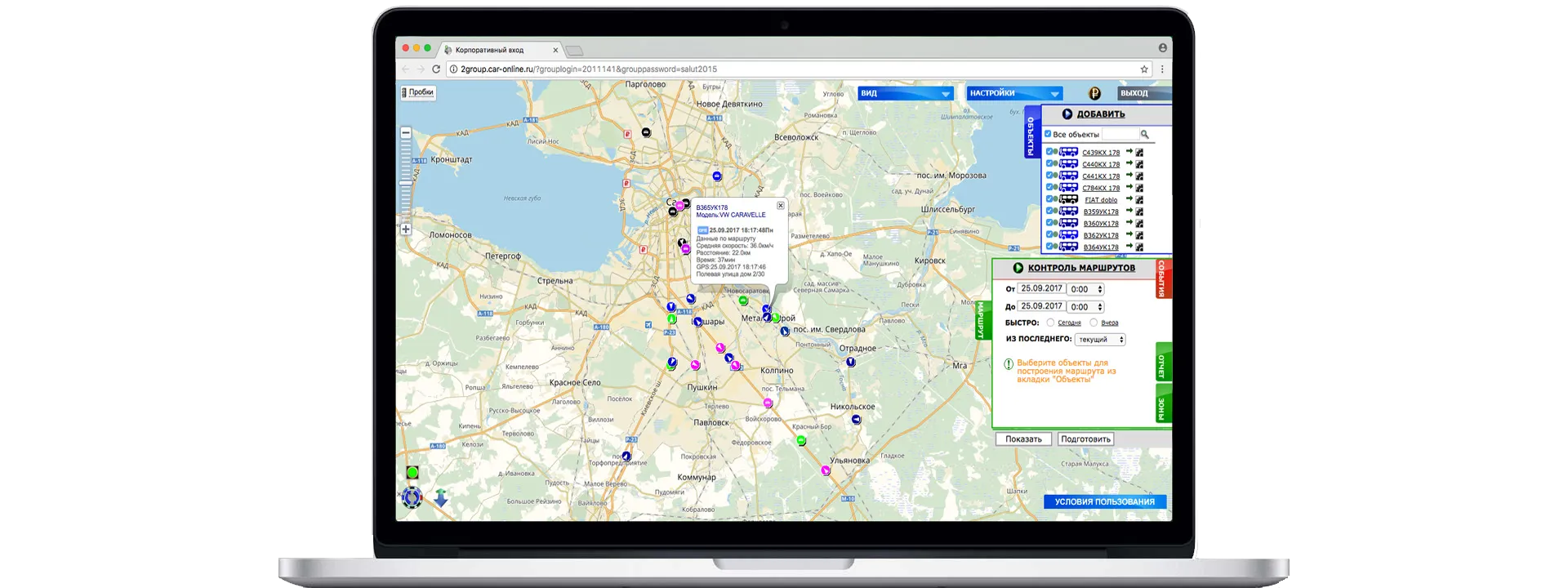Image resolution: width=1568 pixels, height=588 pixels.
Task: Open the FIAT doblo vehicle link
Action: click(x=1101, y=200)
